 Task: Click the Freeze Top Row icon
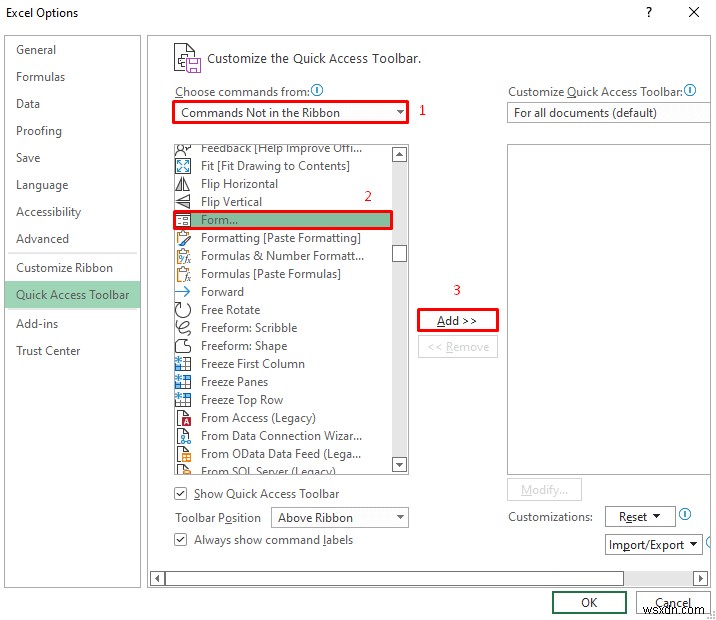tap(183, 400)
